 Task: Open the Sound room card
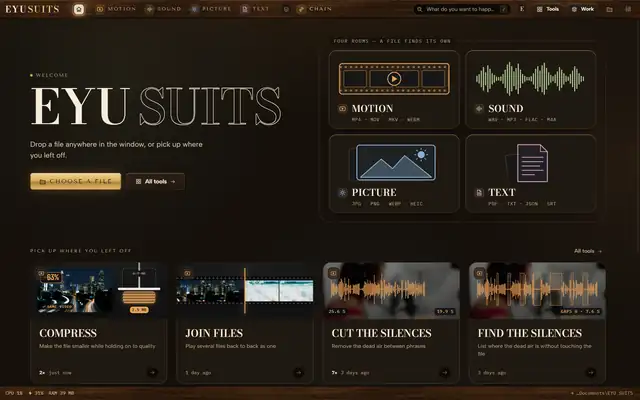coord(530,89)
